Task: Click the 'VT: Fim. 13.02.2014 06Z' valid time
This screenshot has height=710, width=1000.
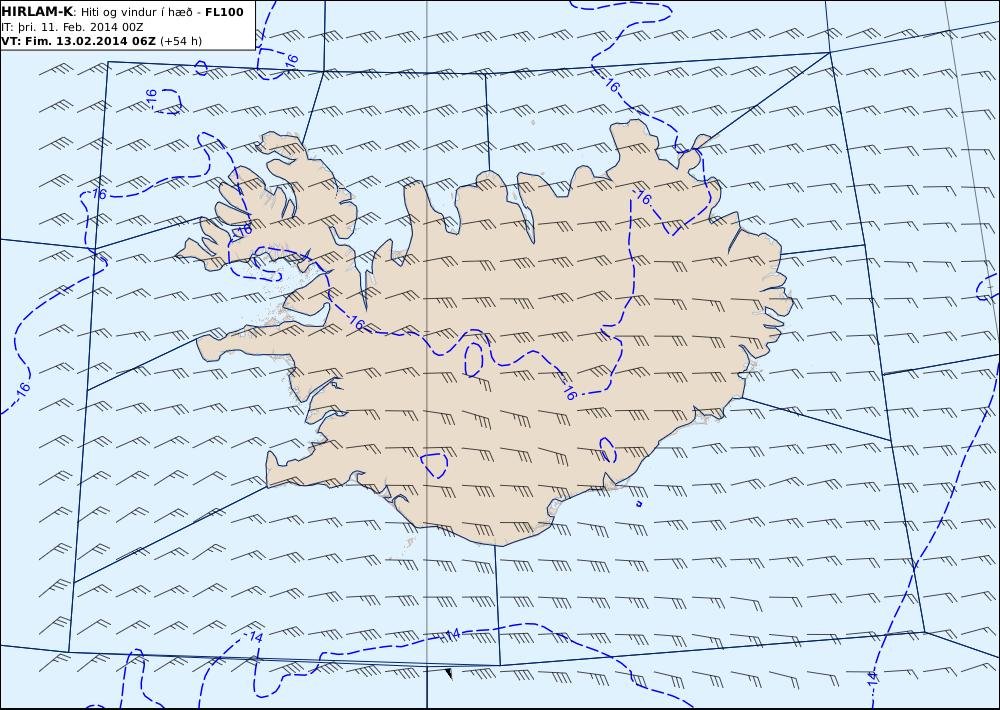Action: 78,41
